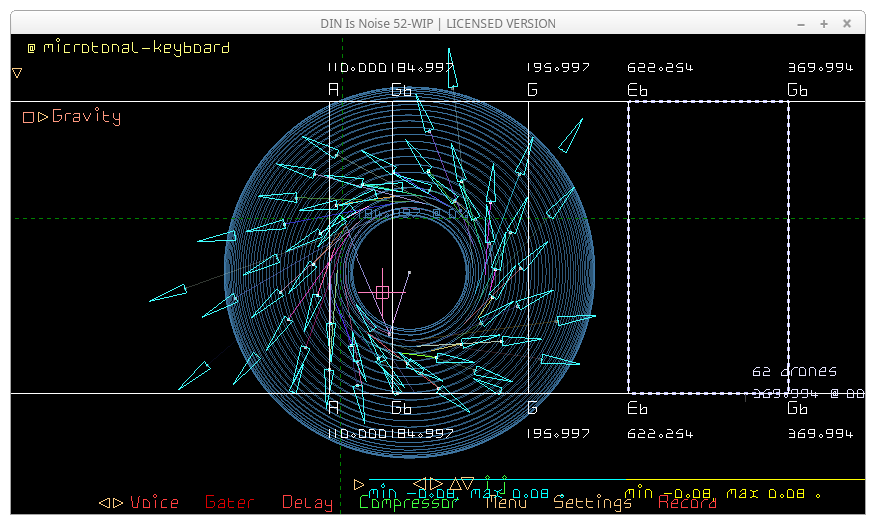Click the top G note label
Screen dimensions: 876x525
pos(532,90)
